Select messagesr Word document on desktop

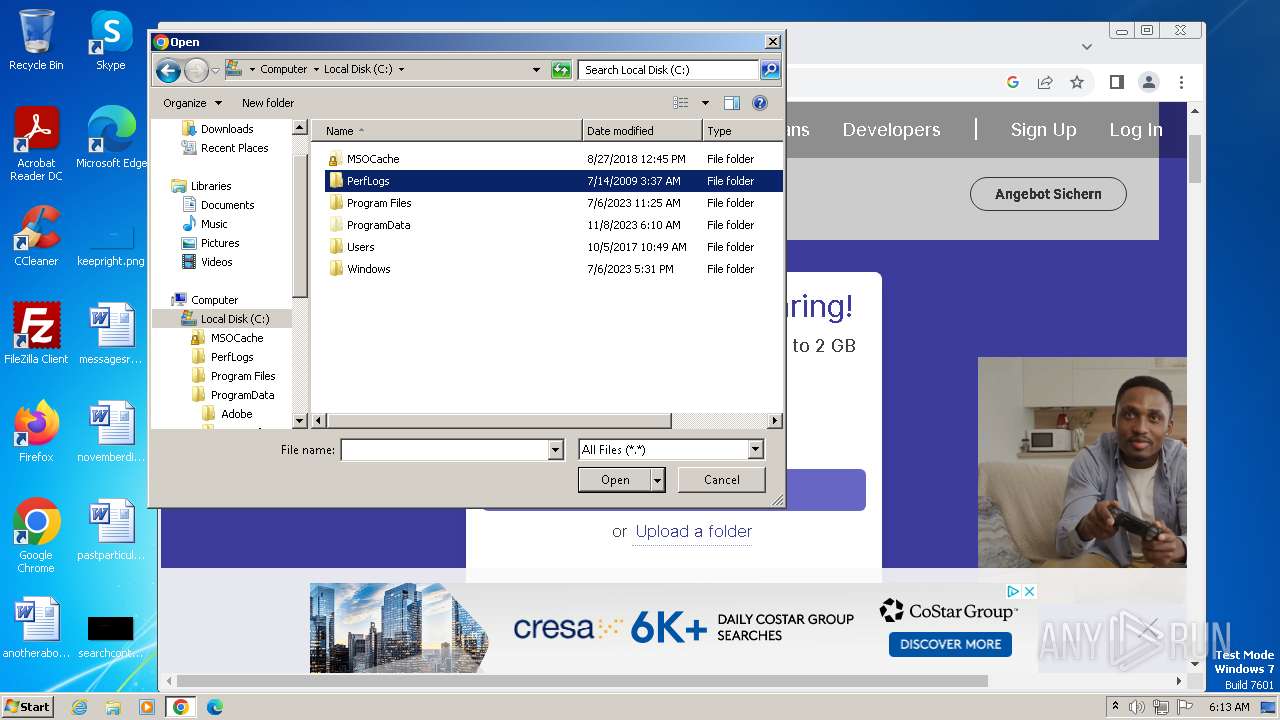[110, 334]
